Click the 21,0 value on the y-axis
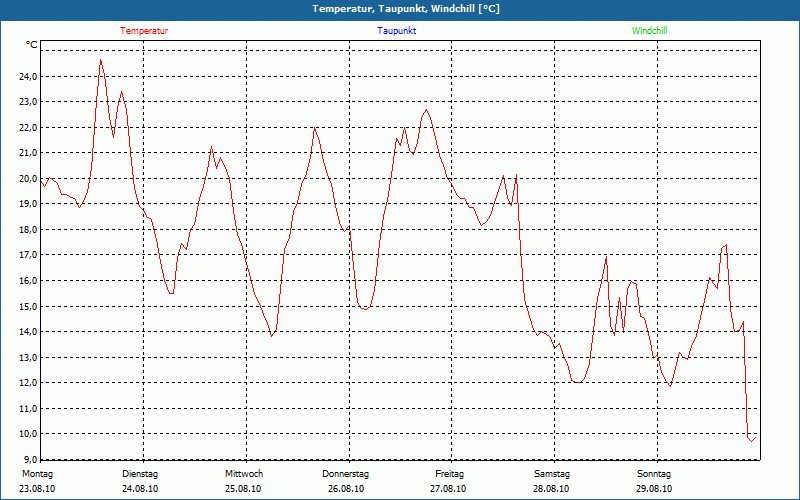Screen dimensions: 800x500 click(28, 153)
